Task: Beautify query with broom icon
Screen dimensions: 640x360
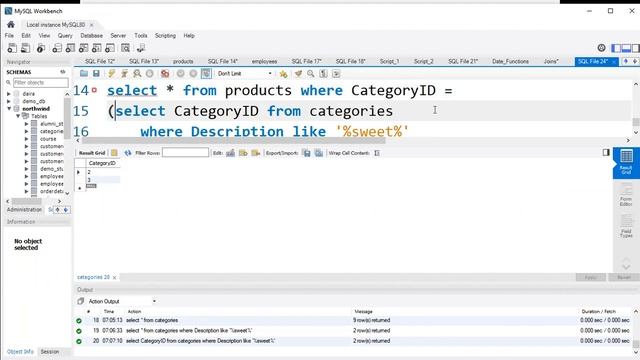Action: tap(298, 73)
